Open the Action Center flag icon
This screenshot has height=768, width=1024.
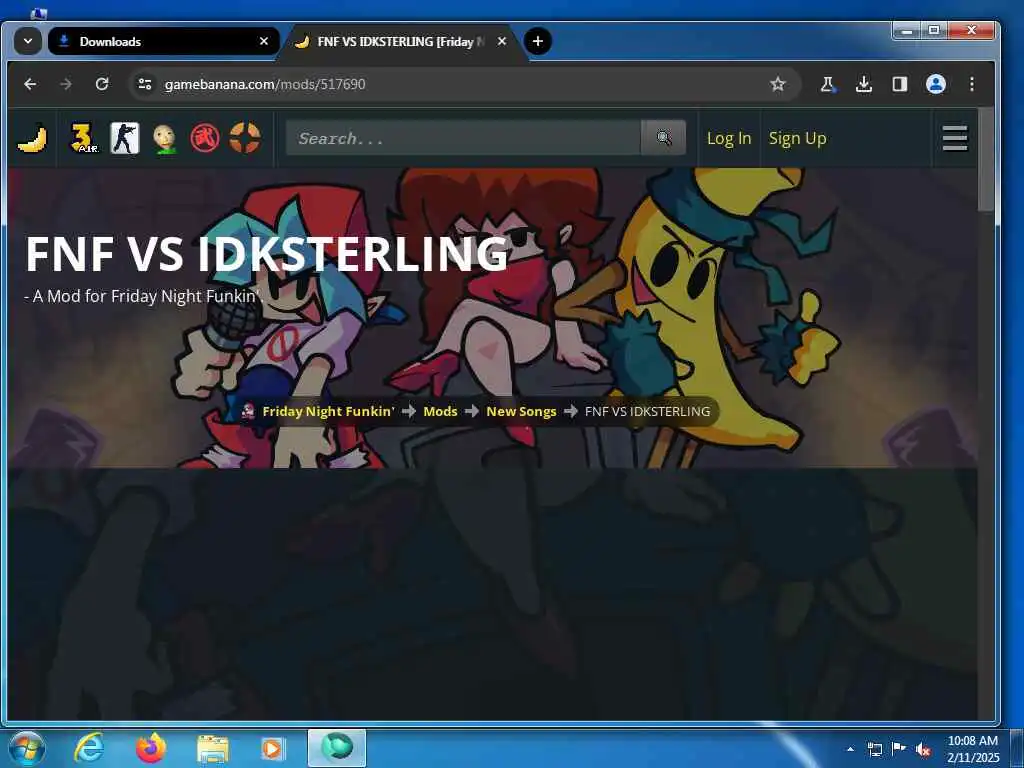click(x=899, y=748)
